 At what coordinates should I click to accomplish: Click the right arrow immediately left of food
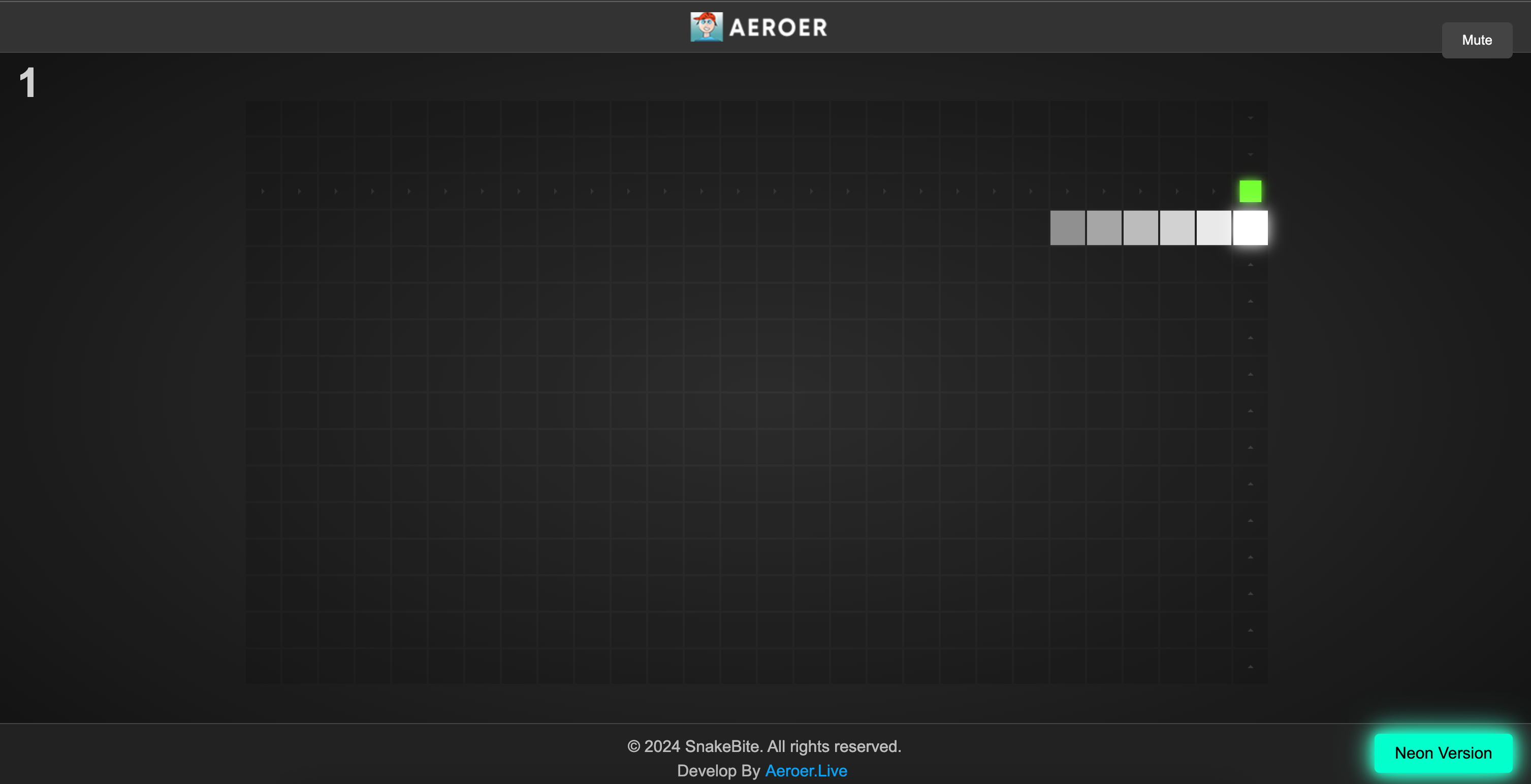[1214, 191]
